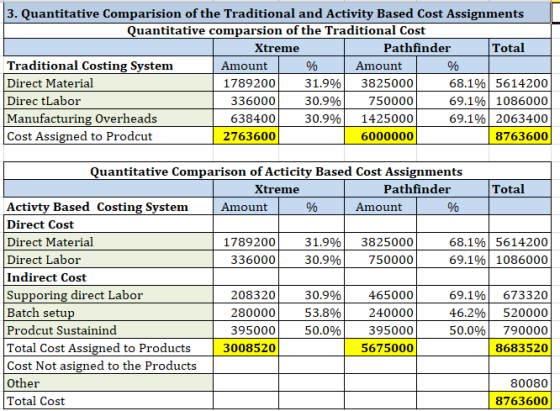Click the 53.8% Batch setup percentage

pos(311,312)
